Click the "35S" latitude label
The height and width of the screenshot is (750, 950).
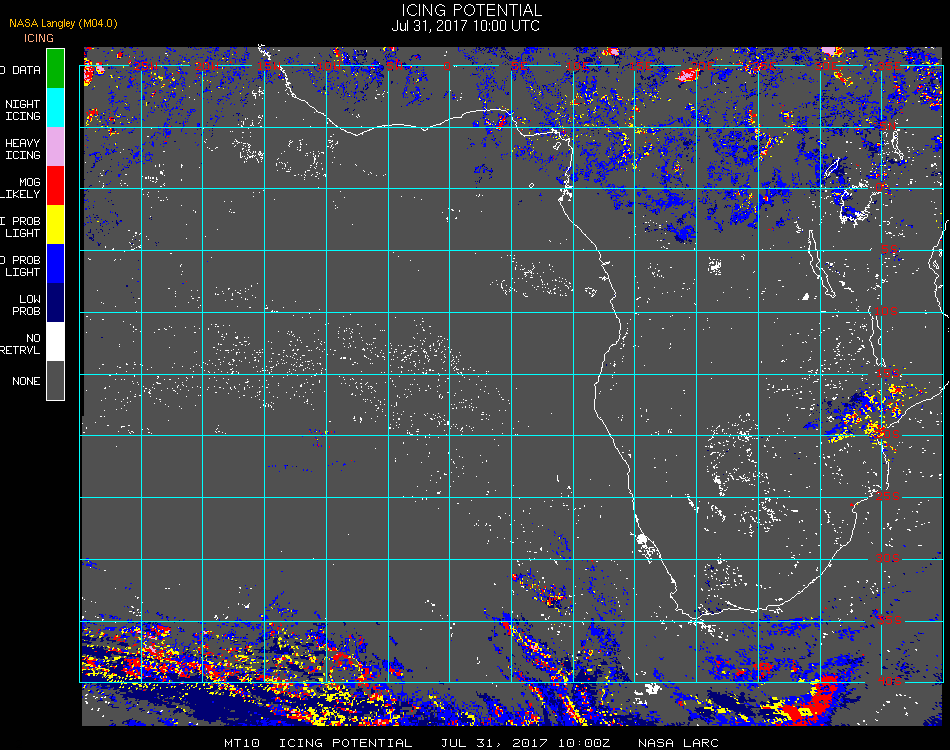point(889,620)
